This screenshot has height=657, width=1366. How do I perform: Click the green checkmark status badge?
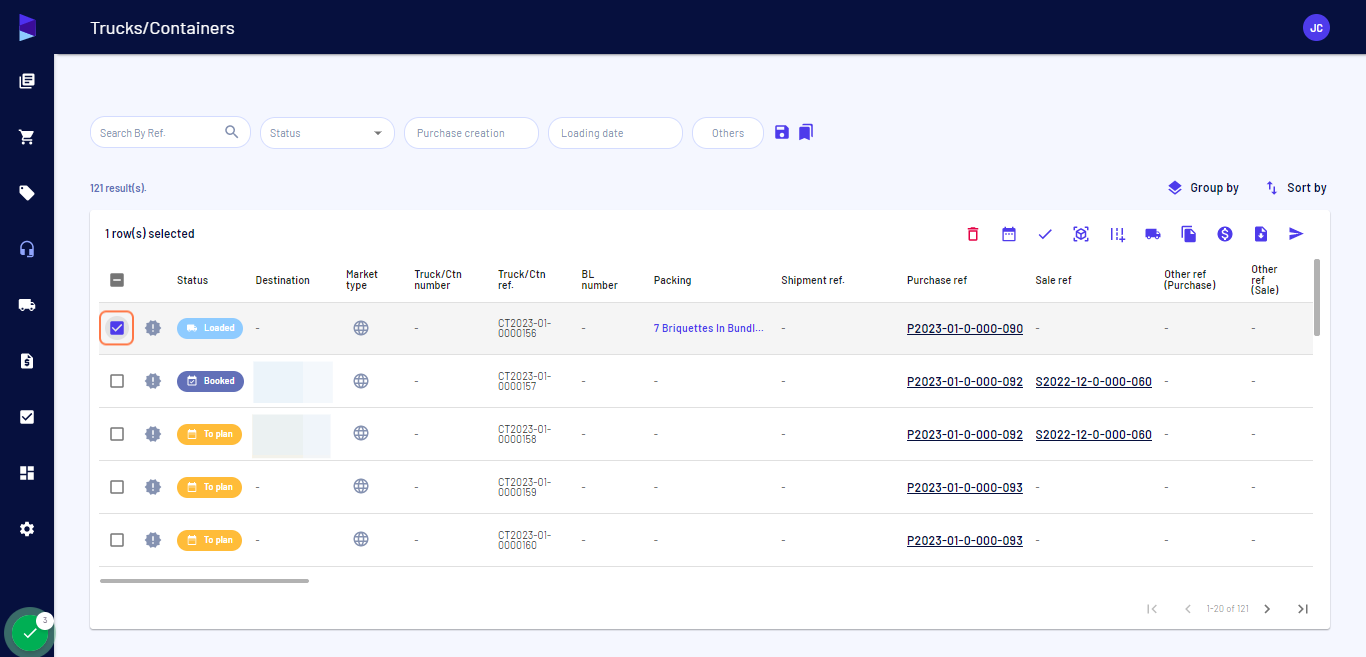(x=29, y=632)
